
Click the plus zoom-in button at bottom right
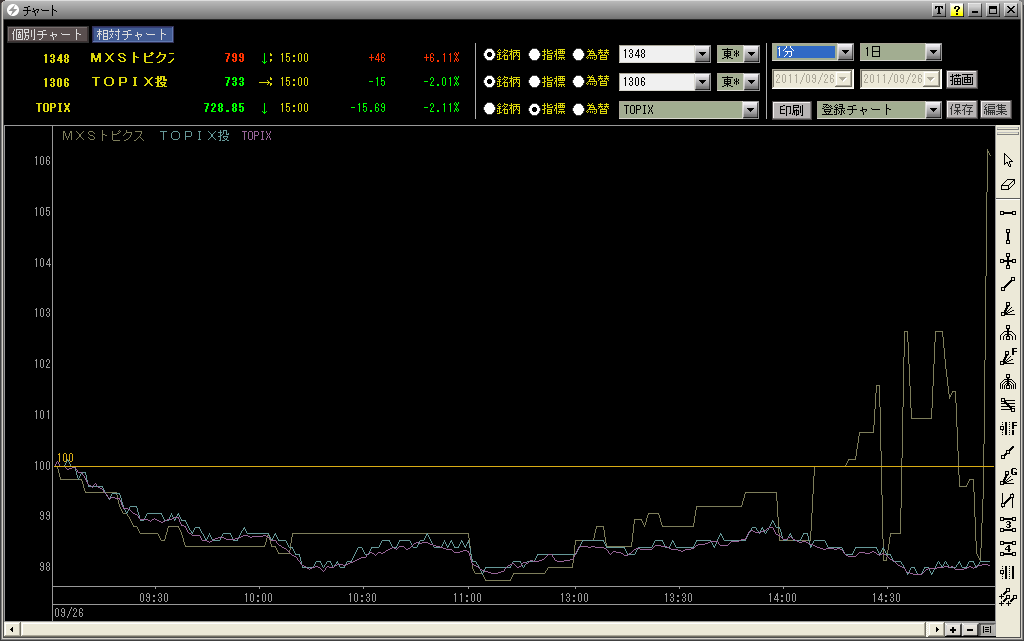954,629
